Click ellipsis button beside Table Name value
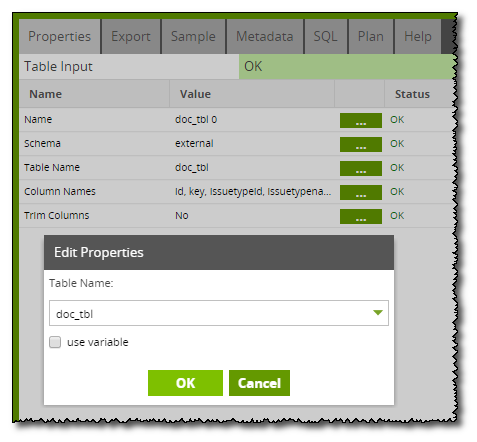This screenshot has width=477, height=442. [361, 168]
